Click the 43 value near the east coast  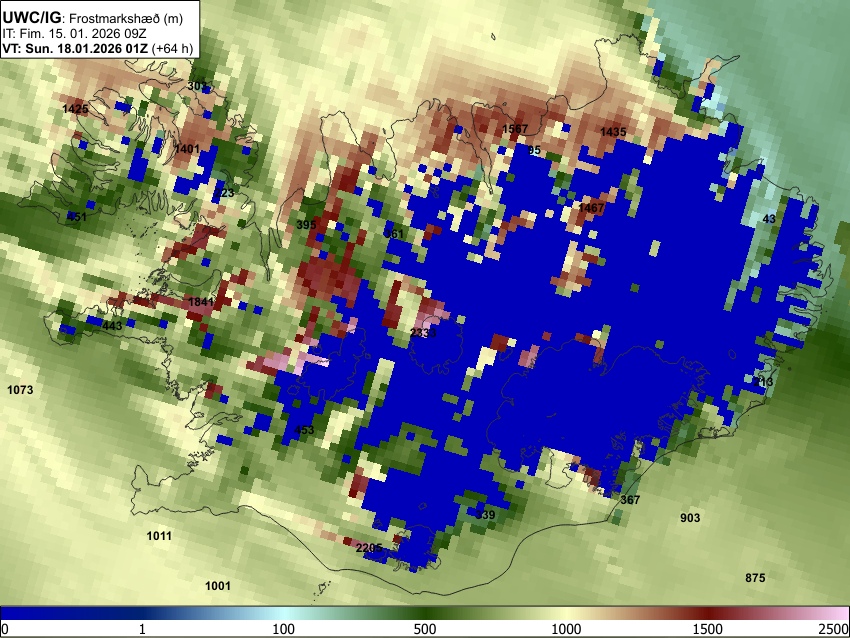tap(769, 219)
